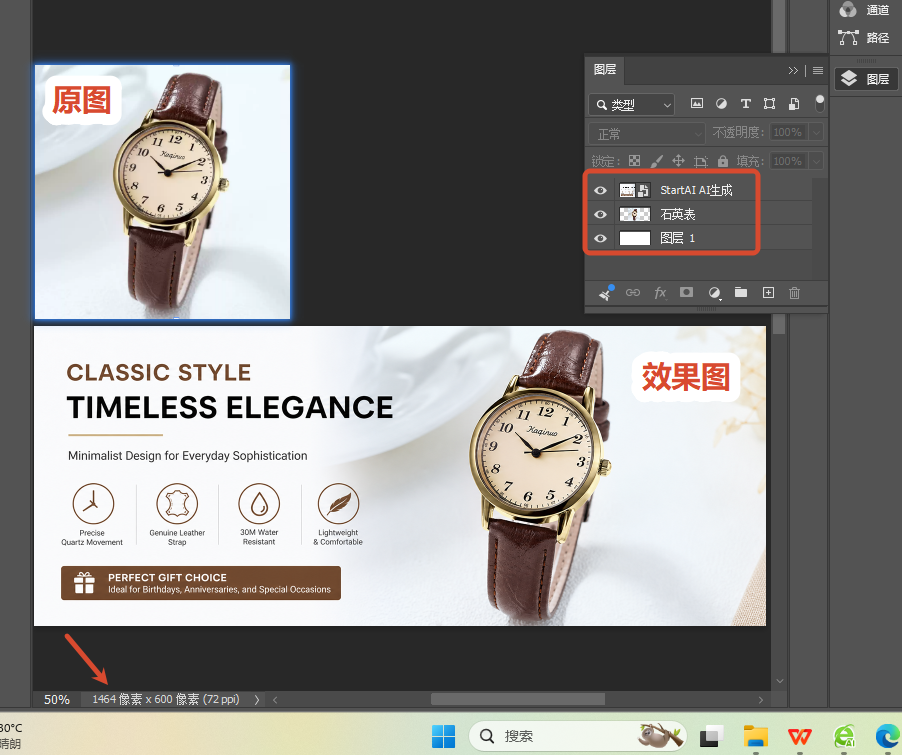Filter for smart object layers icon
This screenshot has height=755, width=902.
794,104
